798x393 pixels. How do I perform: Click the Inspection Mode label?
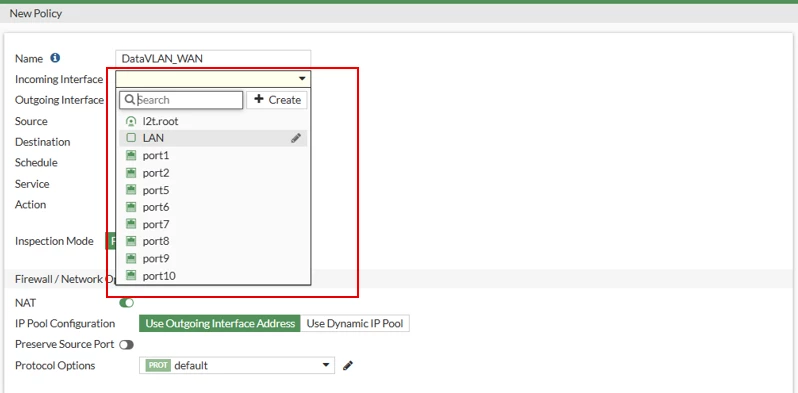54,241
